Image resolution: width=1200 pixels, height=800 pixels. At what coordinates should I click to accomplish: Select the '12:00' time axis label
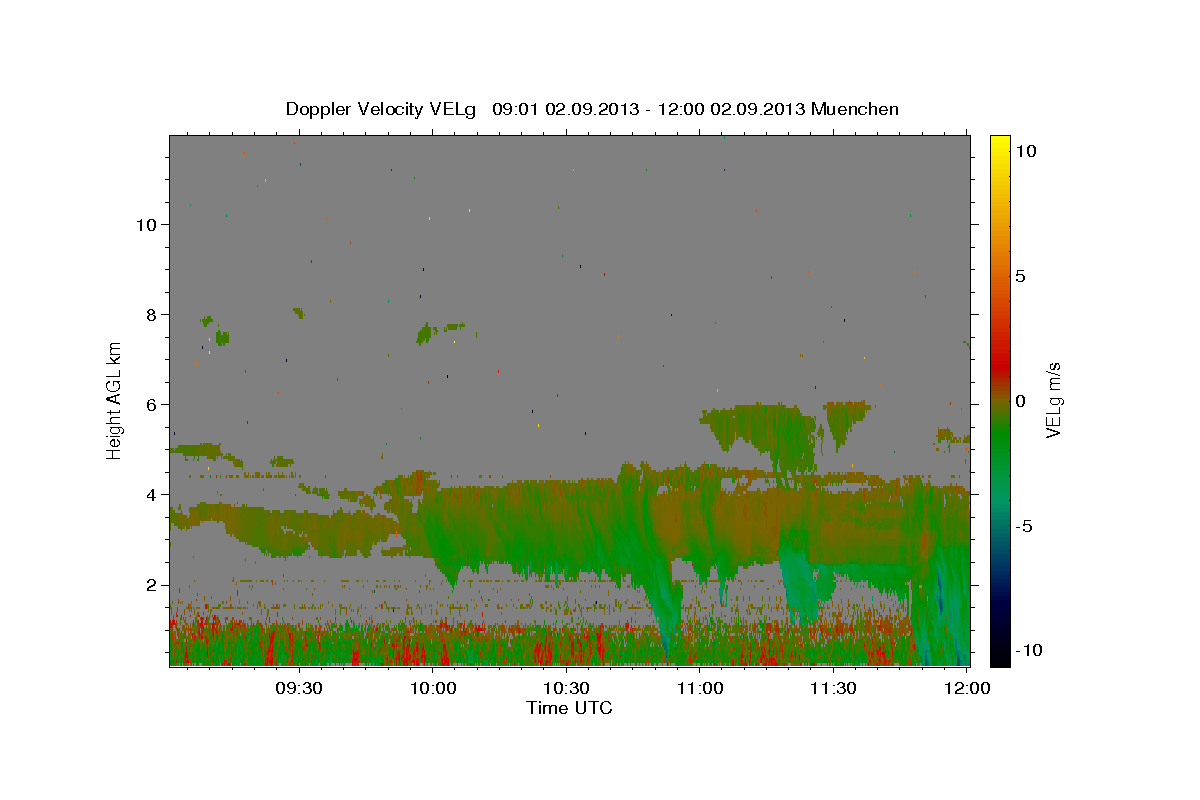pos(966,688)
